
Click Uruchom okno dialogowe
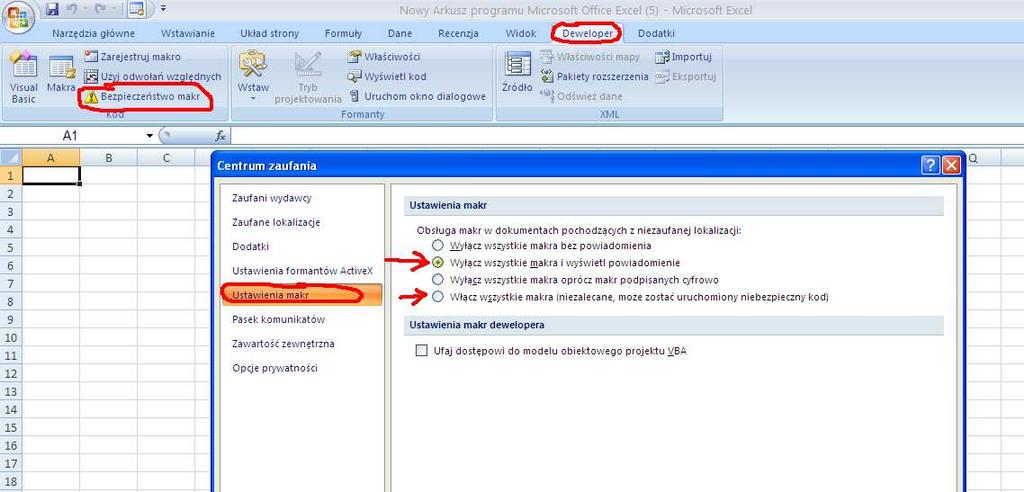[417, 96]
